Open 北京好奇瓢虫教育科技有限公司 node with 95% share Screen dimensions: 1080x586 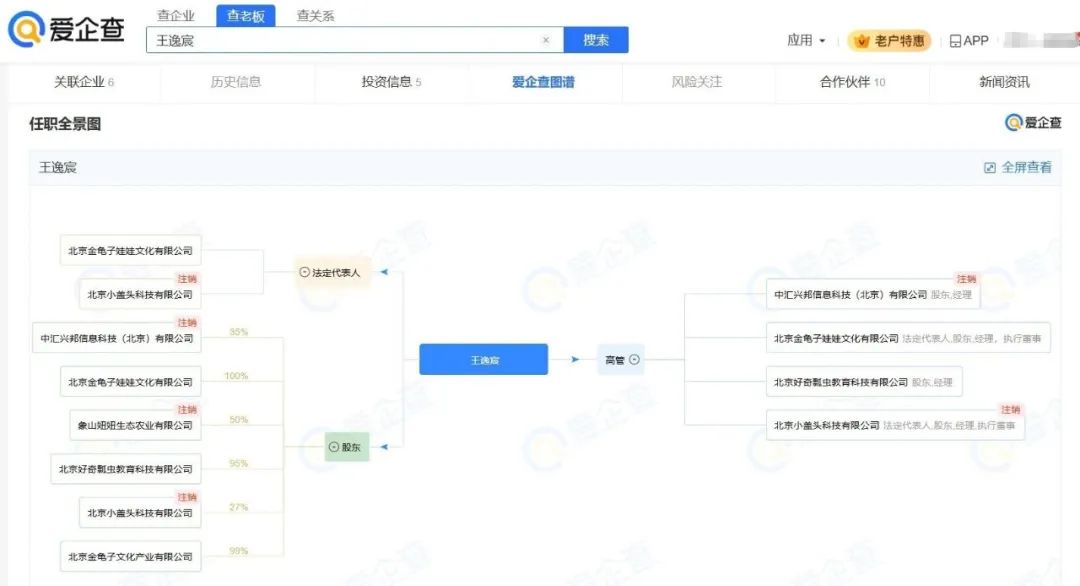pos(125,469)
